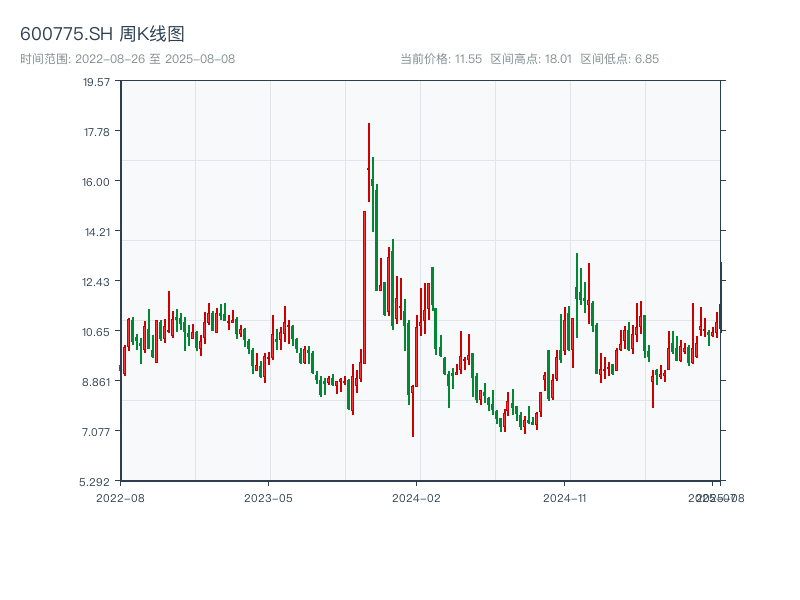Select the lowest red candle near 6.85
Image resolution: width=800 pixels, height=600 pixels.
tap(413, 411)
